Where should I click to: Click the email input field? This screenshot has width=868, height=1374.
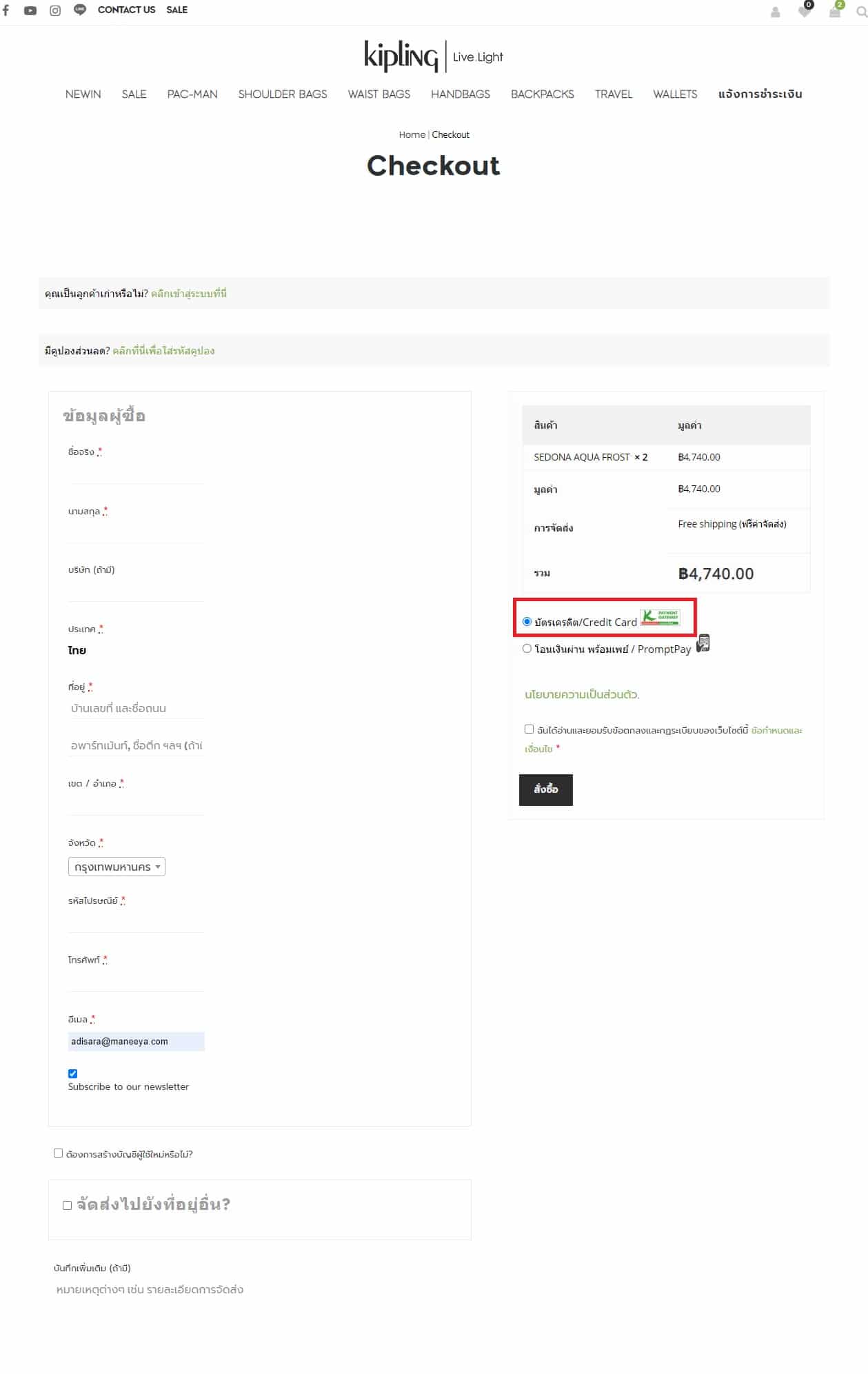tap(136, 1041)
